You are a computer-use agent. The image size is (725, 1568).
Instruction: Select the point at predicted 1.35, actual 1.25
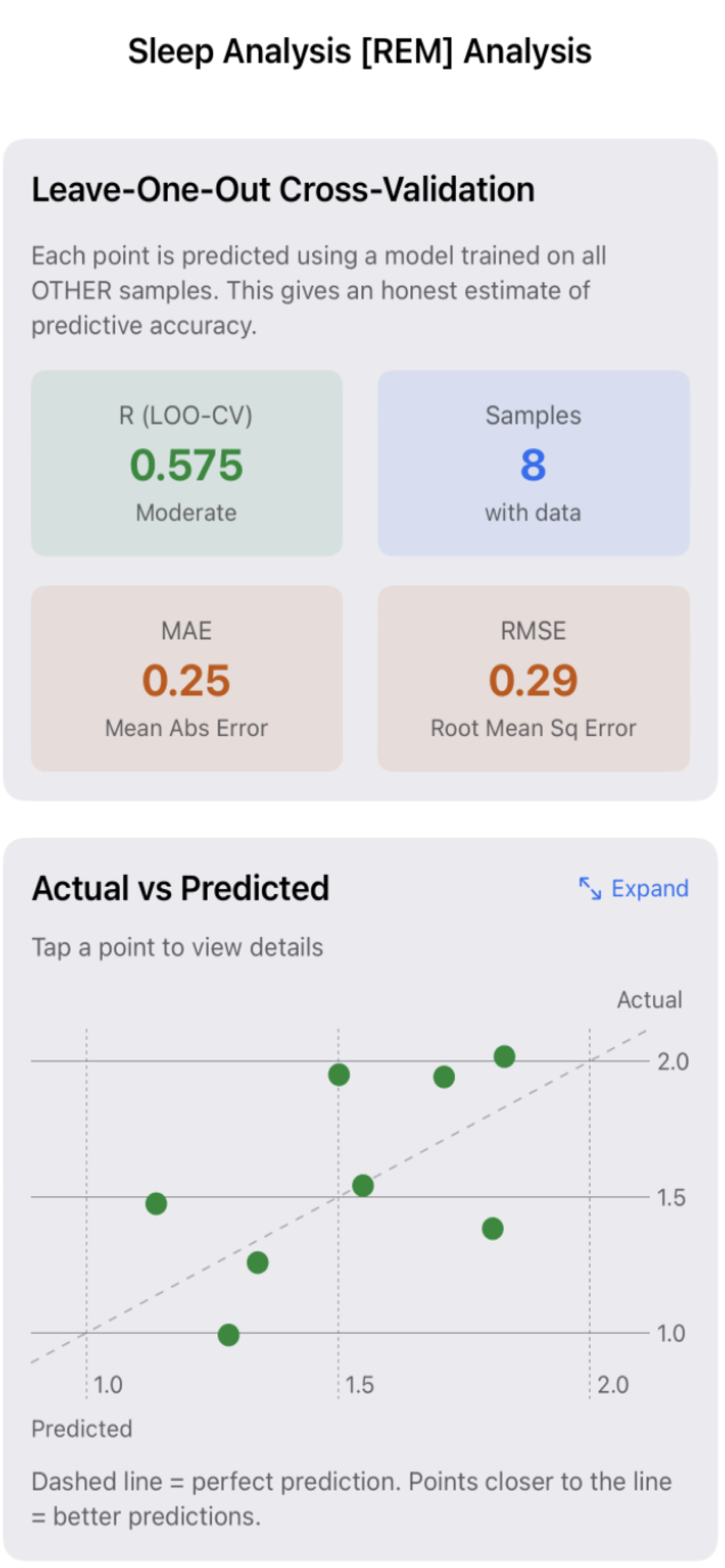[257, 1263]
